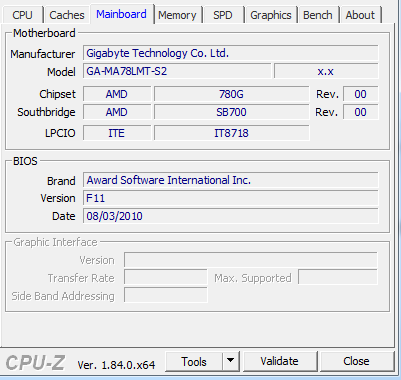Click the model revision field x.x
Viewport: 401px width, 380px height.
click(326, 71)
